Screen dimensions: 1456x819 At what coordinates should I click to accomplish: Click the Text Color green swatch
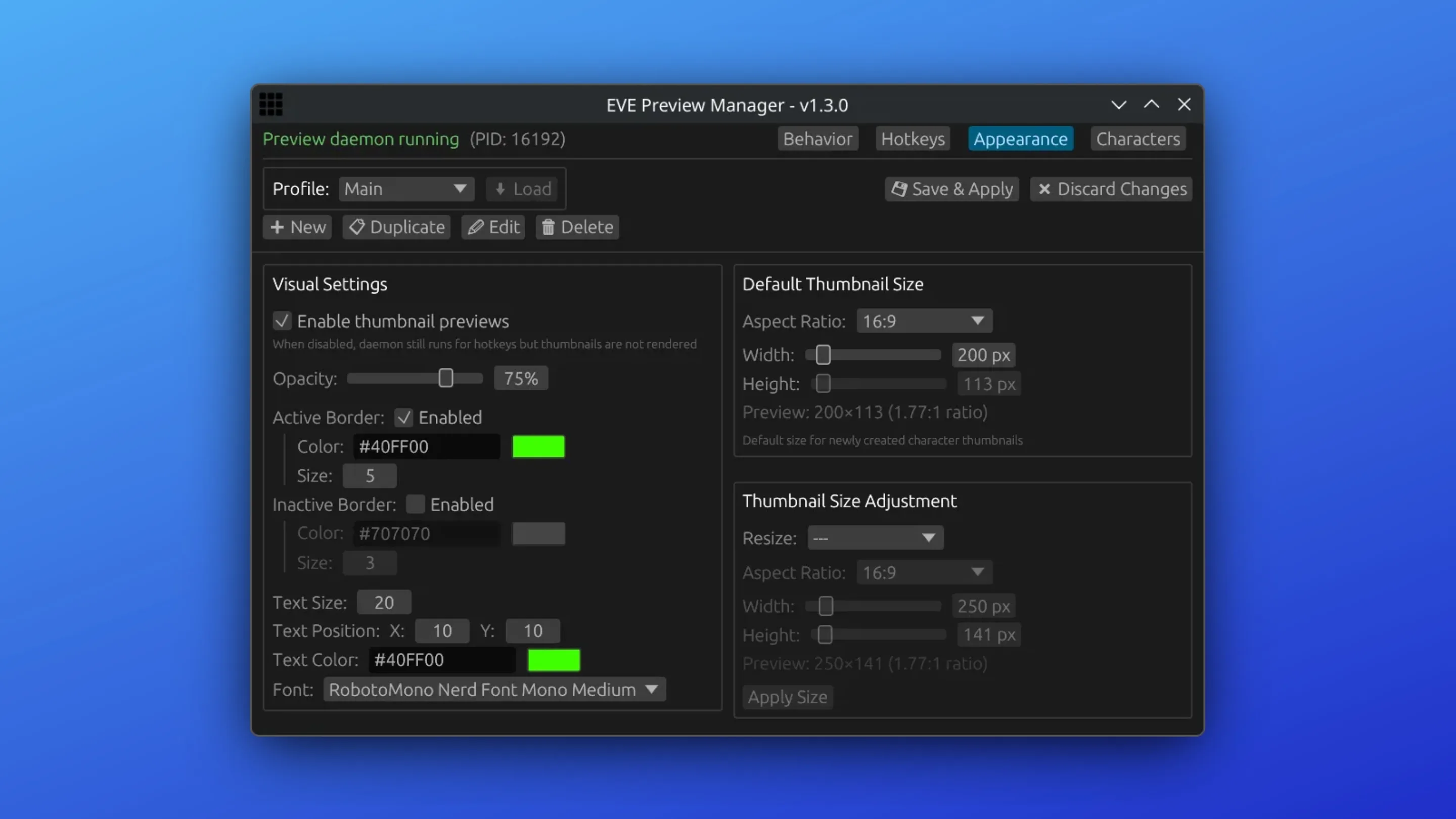(554, 660)
